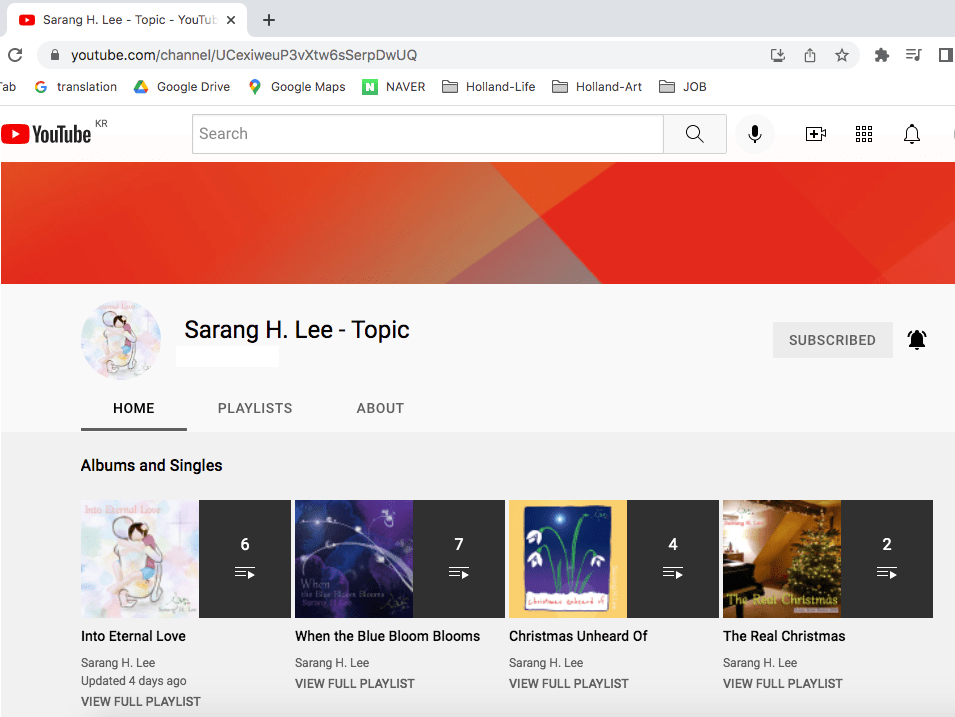Open the Create video camera icon

(816, 134)
